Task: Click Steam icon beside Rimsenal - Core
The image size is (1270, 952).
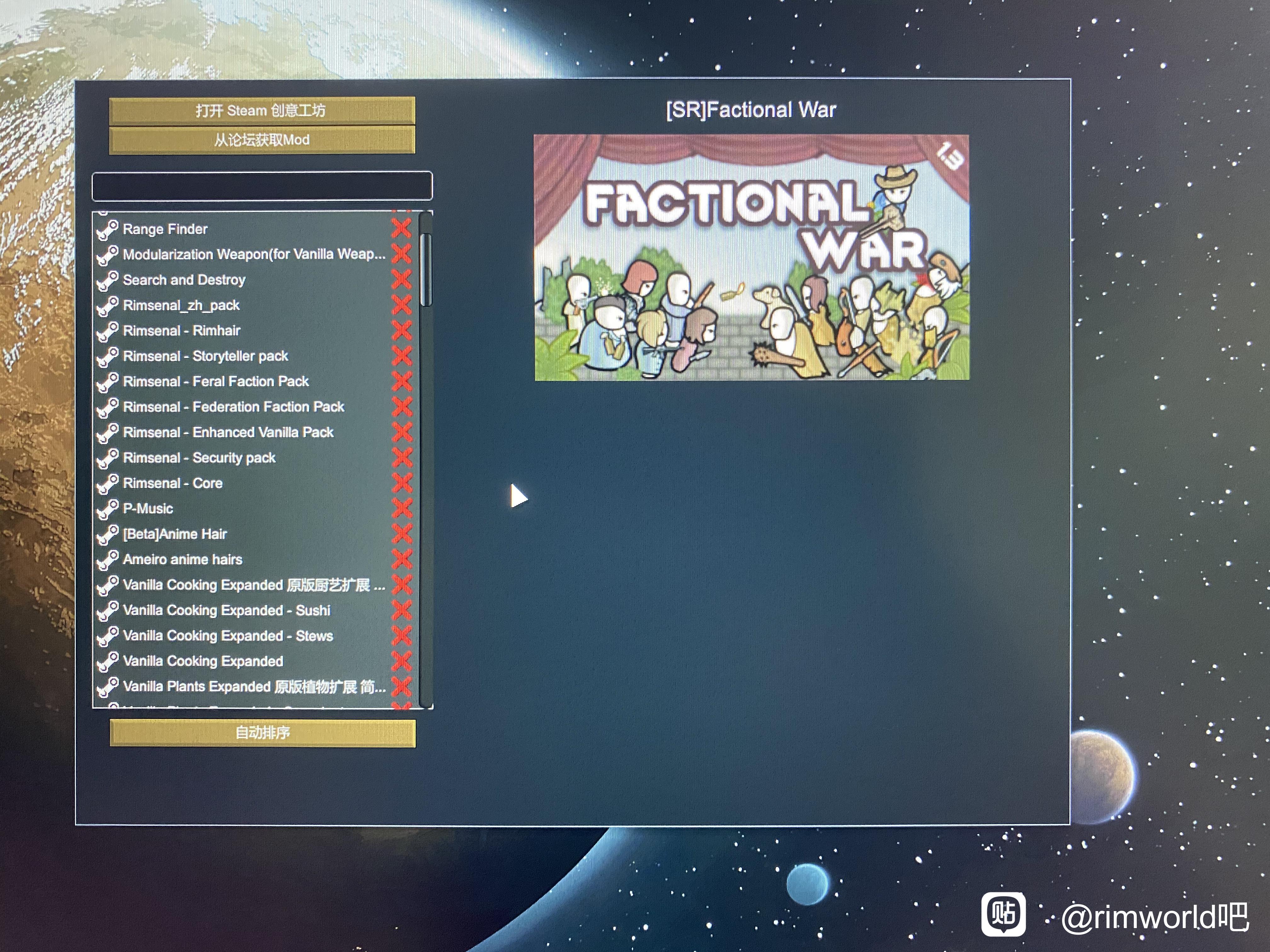Action: [107, 484]
